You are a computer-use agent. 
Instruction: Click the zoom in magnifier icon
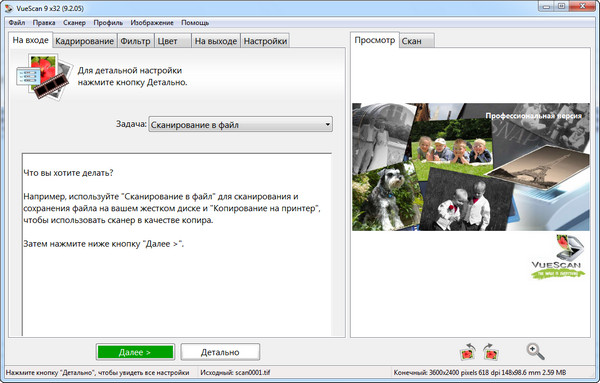click(x=535, y=351)
